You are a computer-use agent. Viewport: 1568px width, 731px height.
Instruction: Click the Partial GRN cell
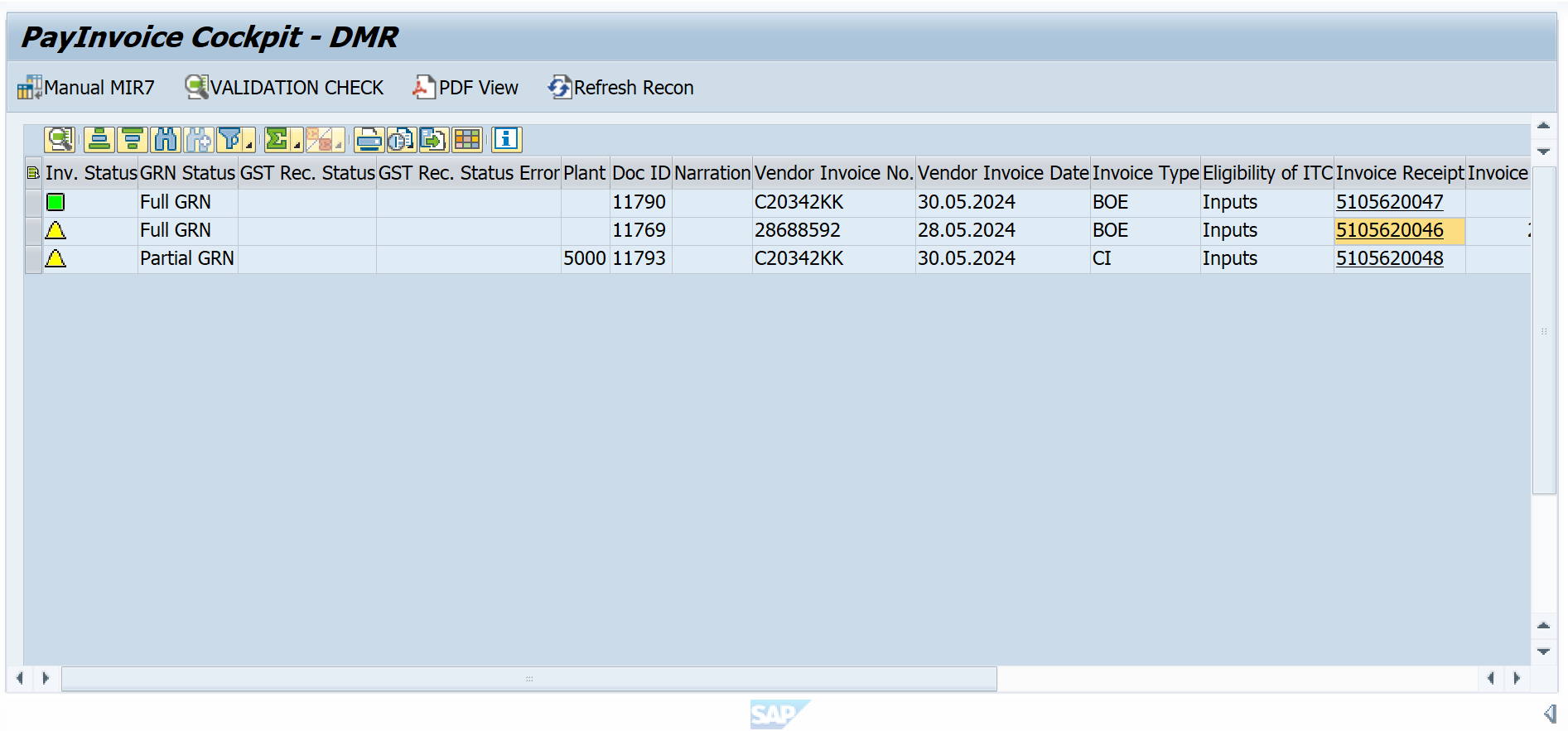(187, 258)
